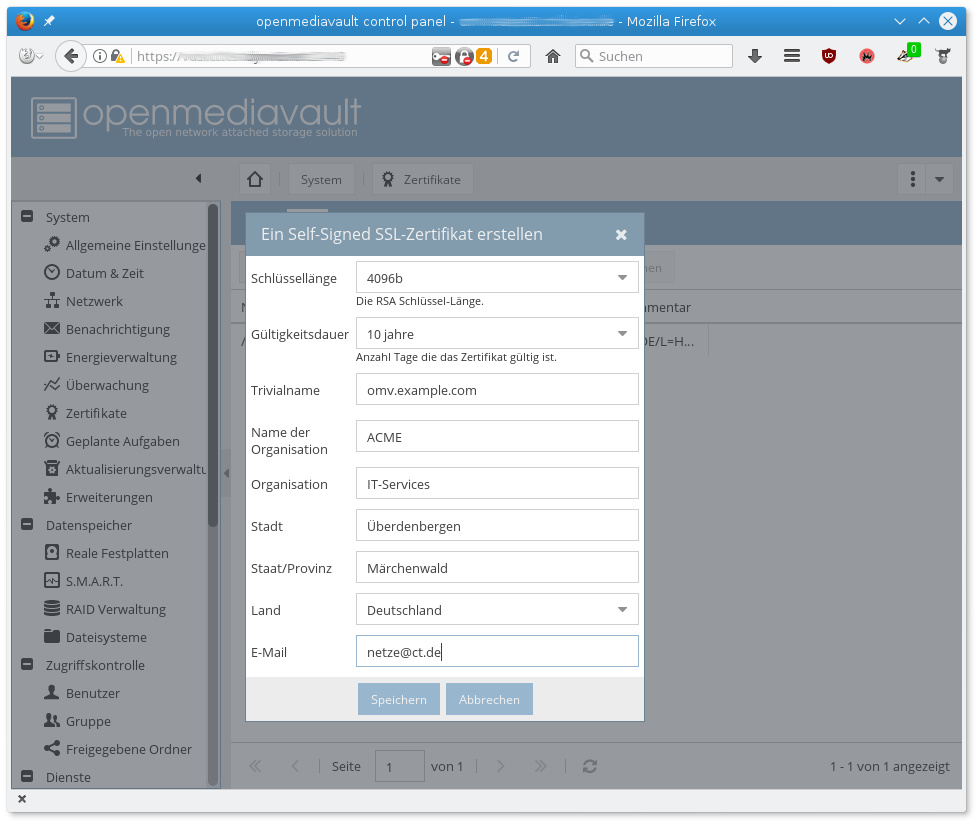The height and width of the screenshot is (825, 979).
Task: Collapse the System tree section
Action: point(27,217)
